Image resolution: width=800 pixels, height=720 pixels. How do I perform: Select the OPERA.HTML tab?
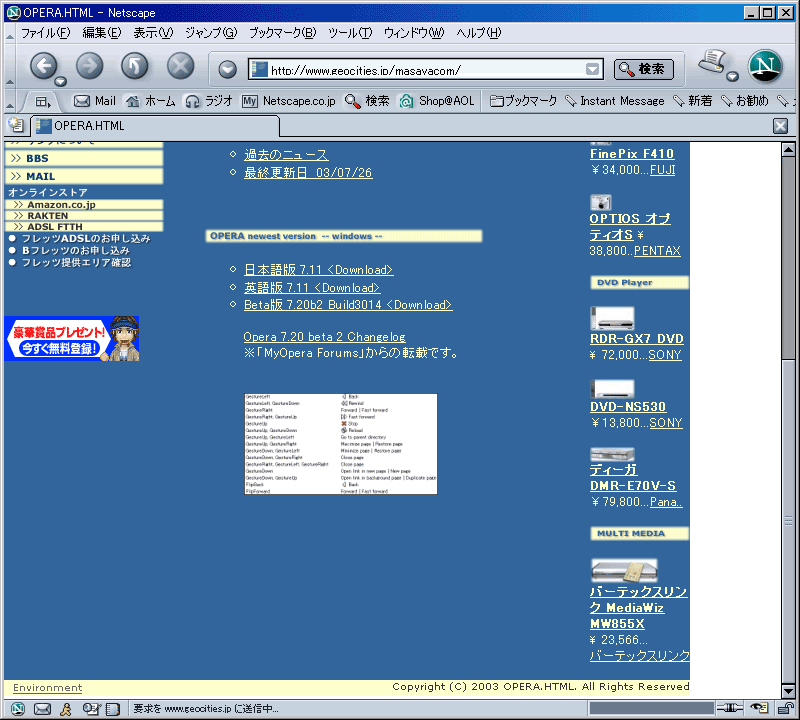[156, 126]
